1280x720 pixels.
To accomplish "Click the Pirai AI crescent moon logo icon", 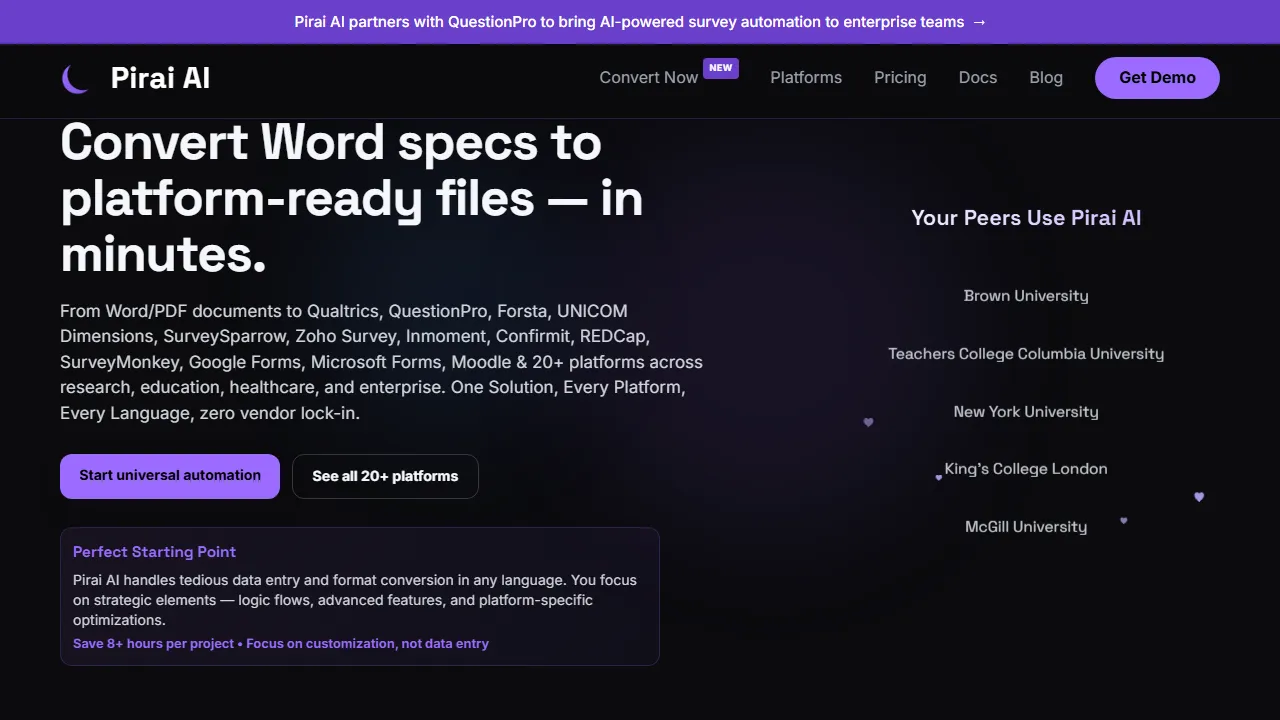I will (x=75, y=78).
